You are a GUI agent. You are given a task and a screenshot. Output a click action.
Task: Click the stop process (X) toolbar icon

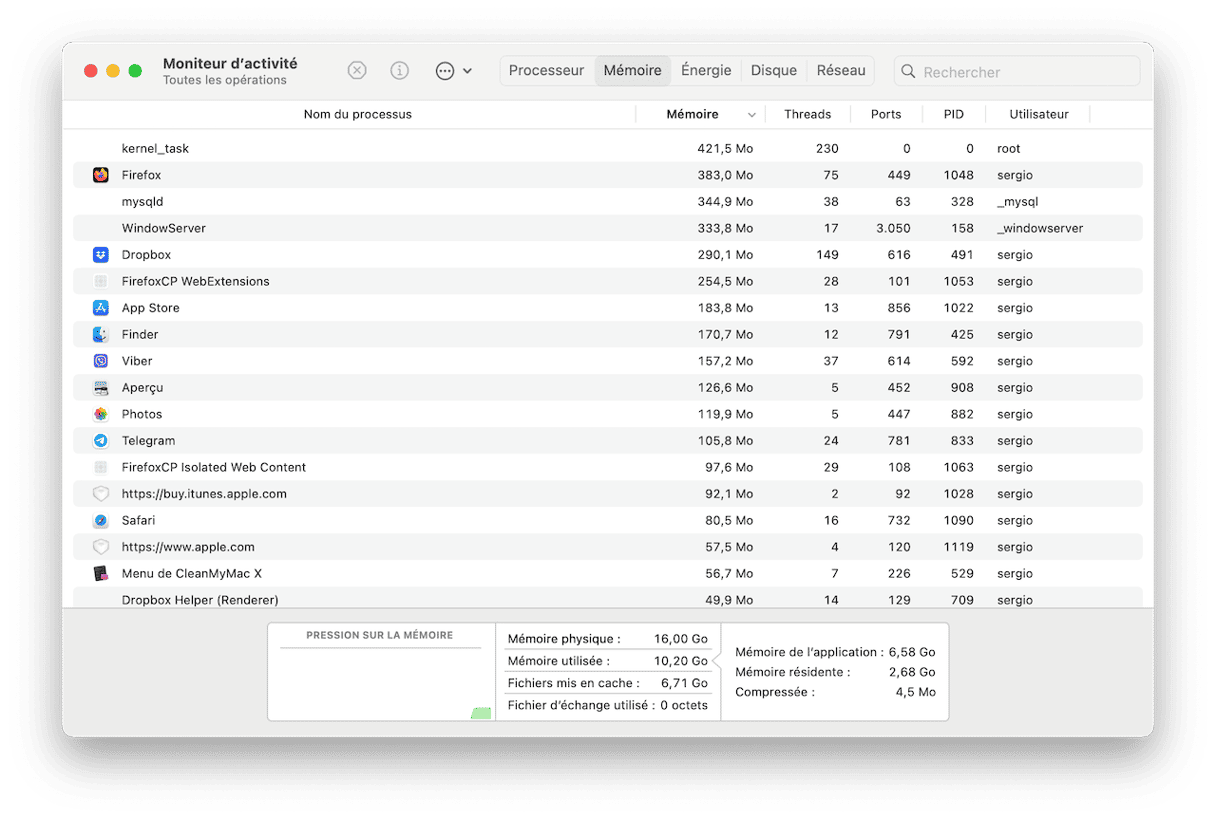coord(357,71)
